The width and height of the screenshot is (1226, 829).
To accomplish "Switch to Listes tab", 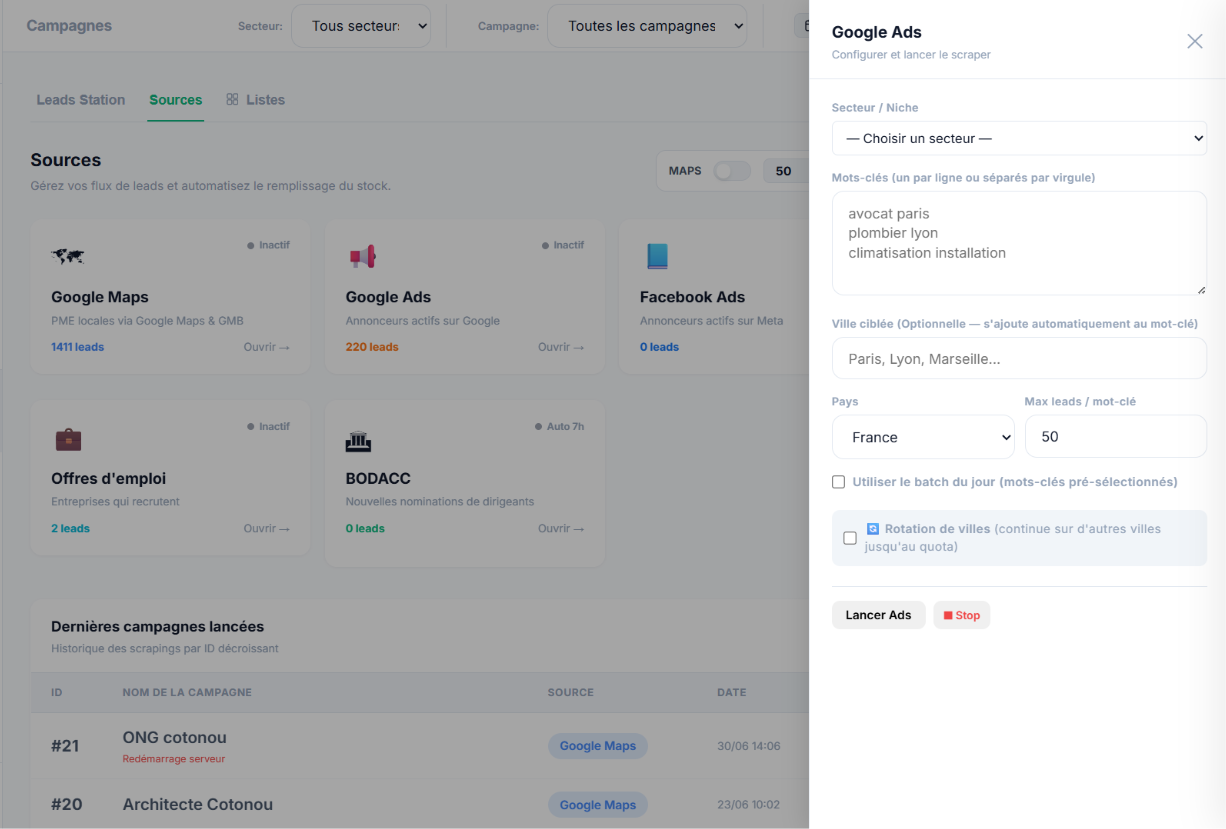I will click(x=265, y=100).
